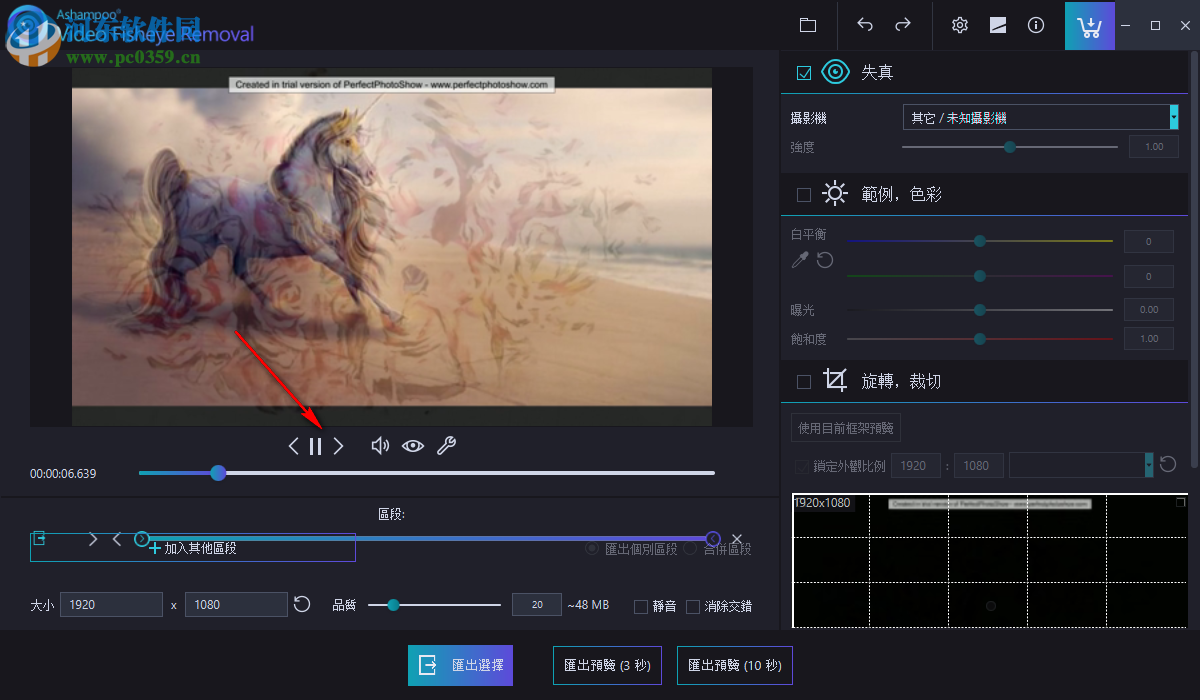Enable the 消除交錯 deinterlace checkbox
The width and height of the screenshot is (1200, 700).
coord(693,605)
